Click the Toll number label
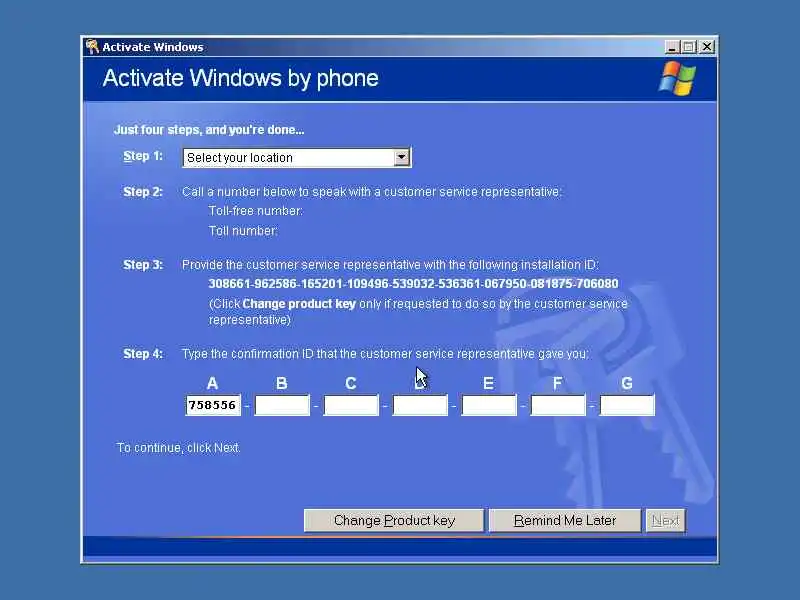The image size is (800, 600). tap(243, 231)
